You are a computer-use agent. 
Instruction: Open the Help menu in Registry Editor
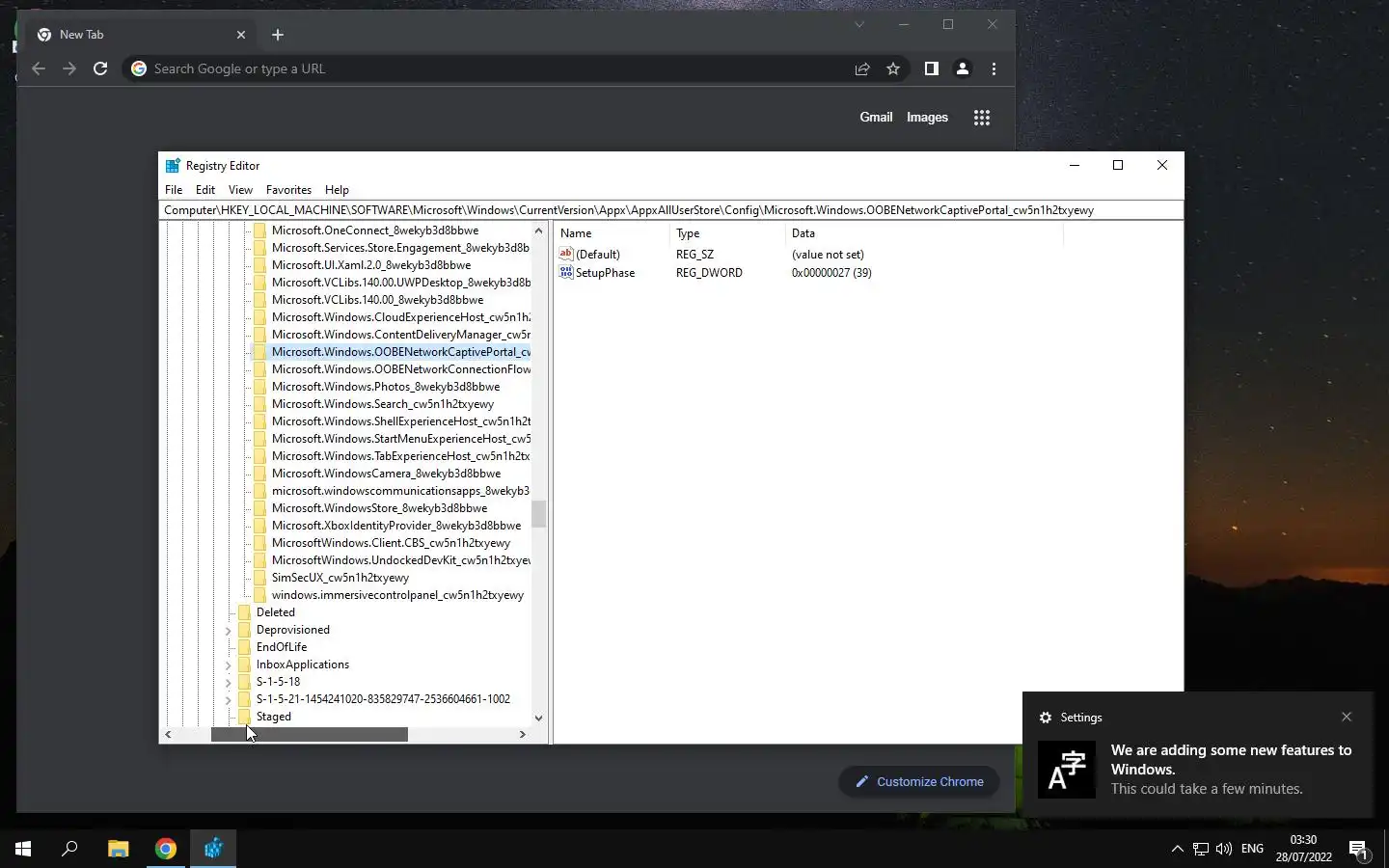click(x=337, y=190)
